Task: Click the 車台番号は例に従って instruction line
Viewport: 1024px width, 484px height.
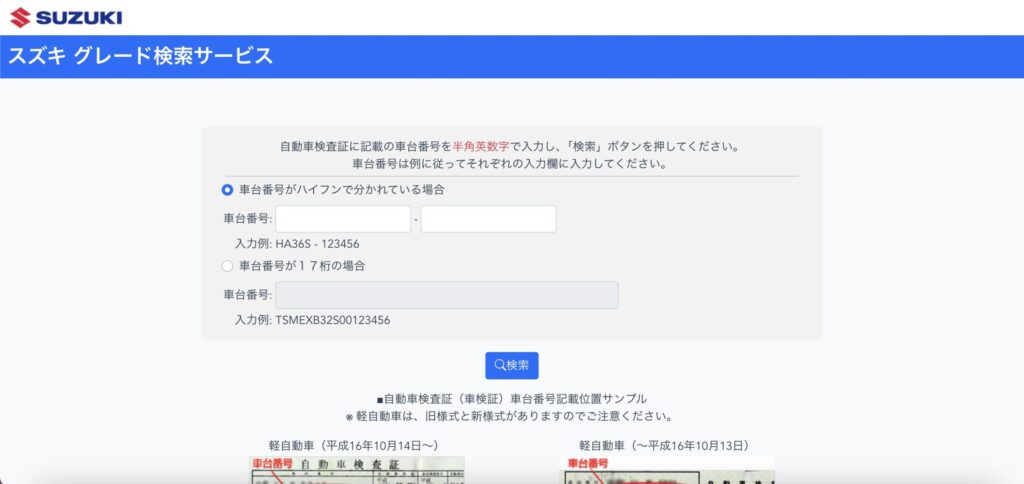Action: click(x=511, y=163)
